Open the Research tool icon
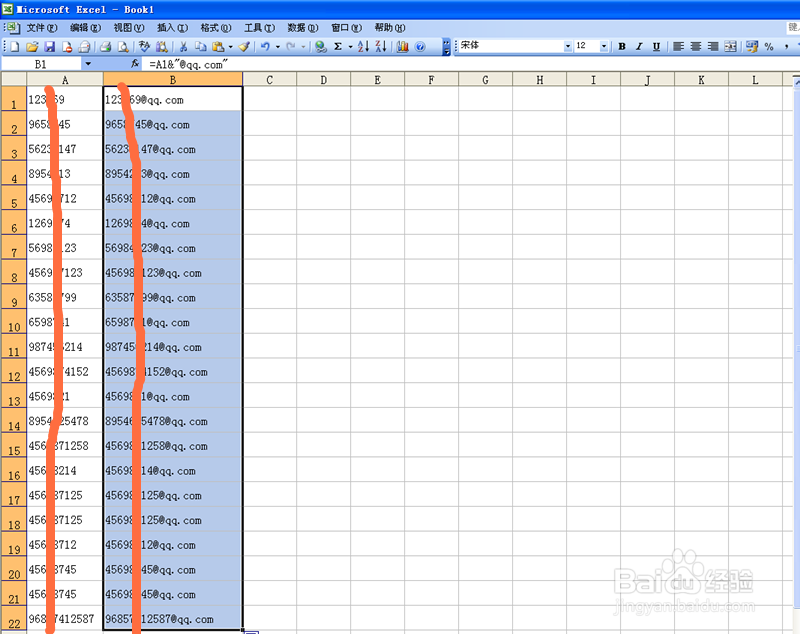Screen dimensions: 800x634 pyautogui.click(x=162, y=47)
